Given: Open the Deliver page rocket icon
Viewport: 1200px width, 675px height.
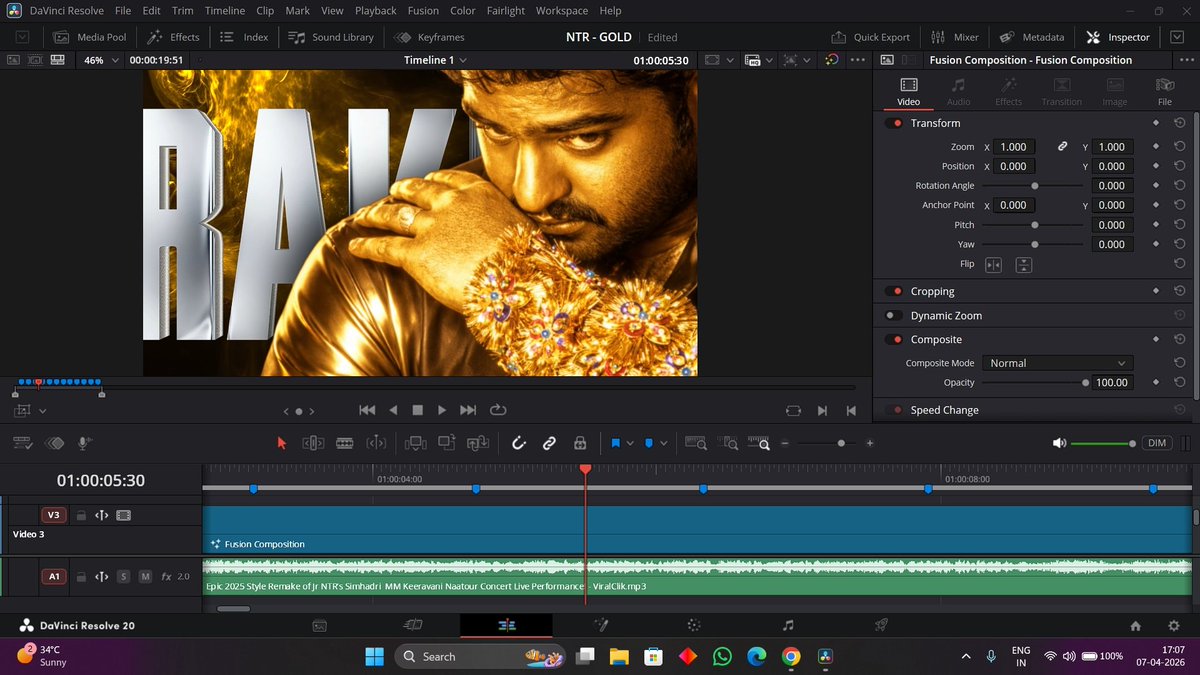Looking at the screenshot, I should (881, 625).
